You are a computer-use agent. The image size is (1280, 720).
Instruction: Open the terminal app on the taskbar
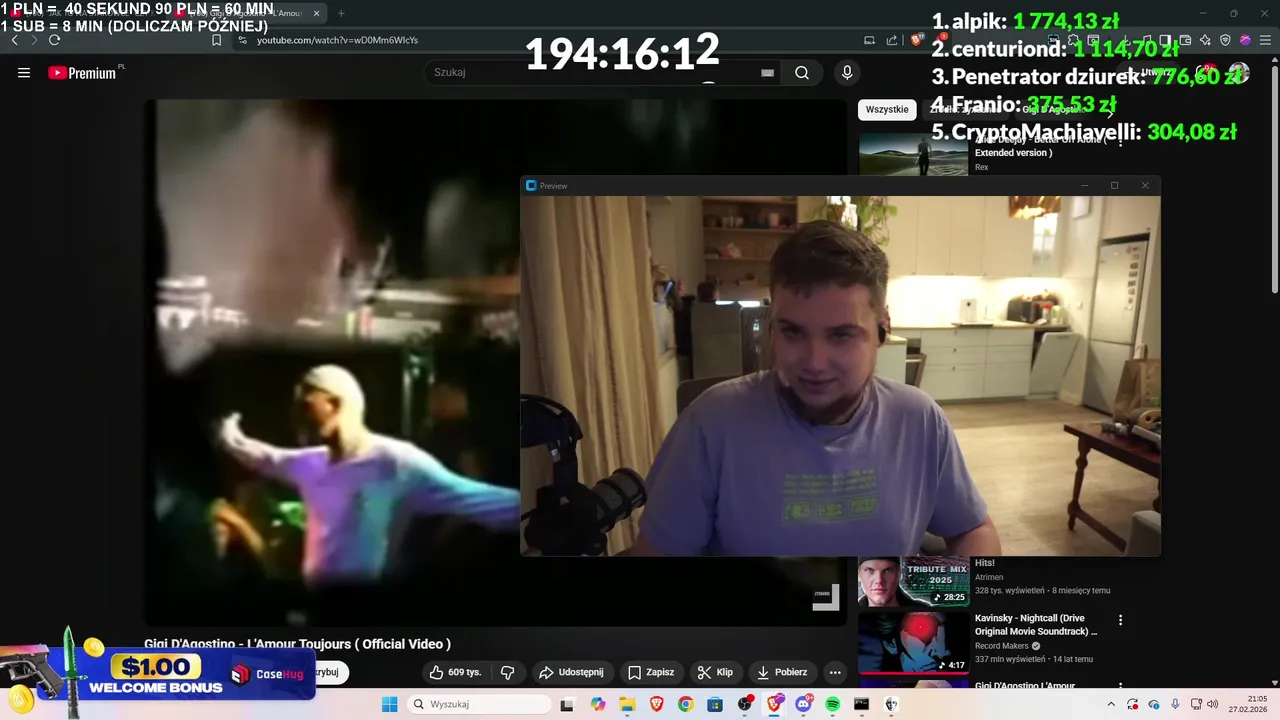[x=862, y=704]
